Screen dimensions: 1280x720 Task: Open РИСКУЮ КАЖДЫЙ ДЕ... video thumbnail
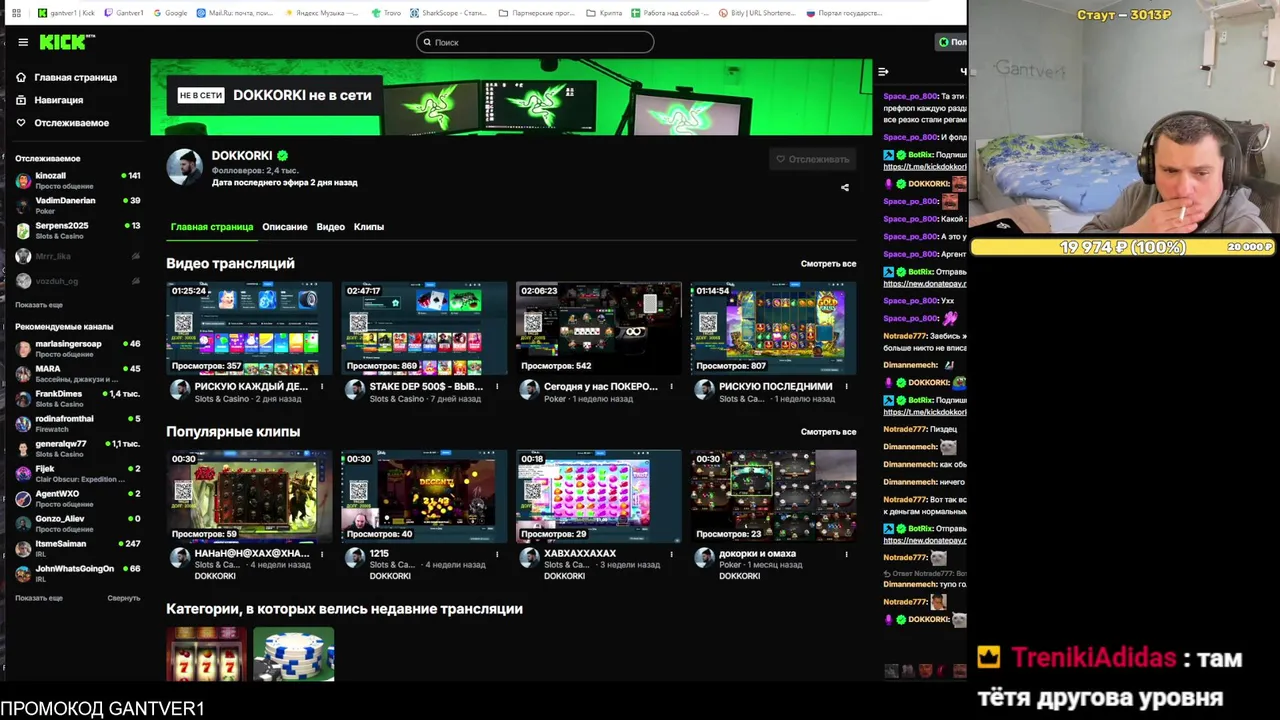coord(249,329)
